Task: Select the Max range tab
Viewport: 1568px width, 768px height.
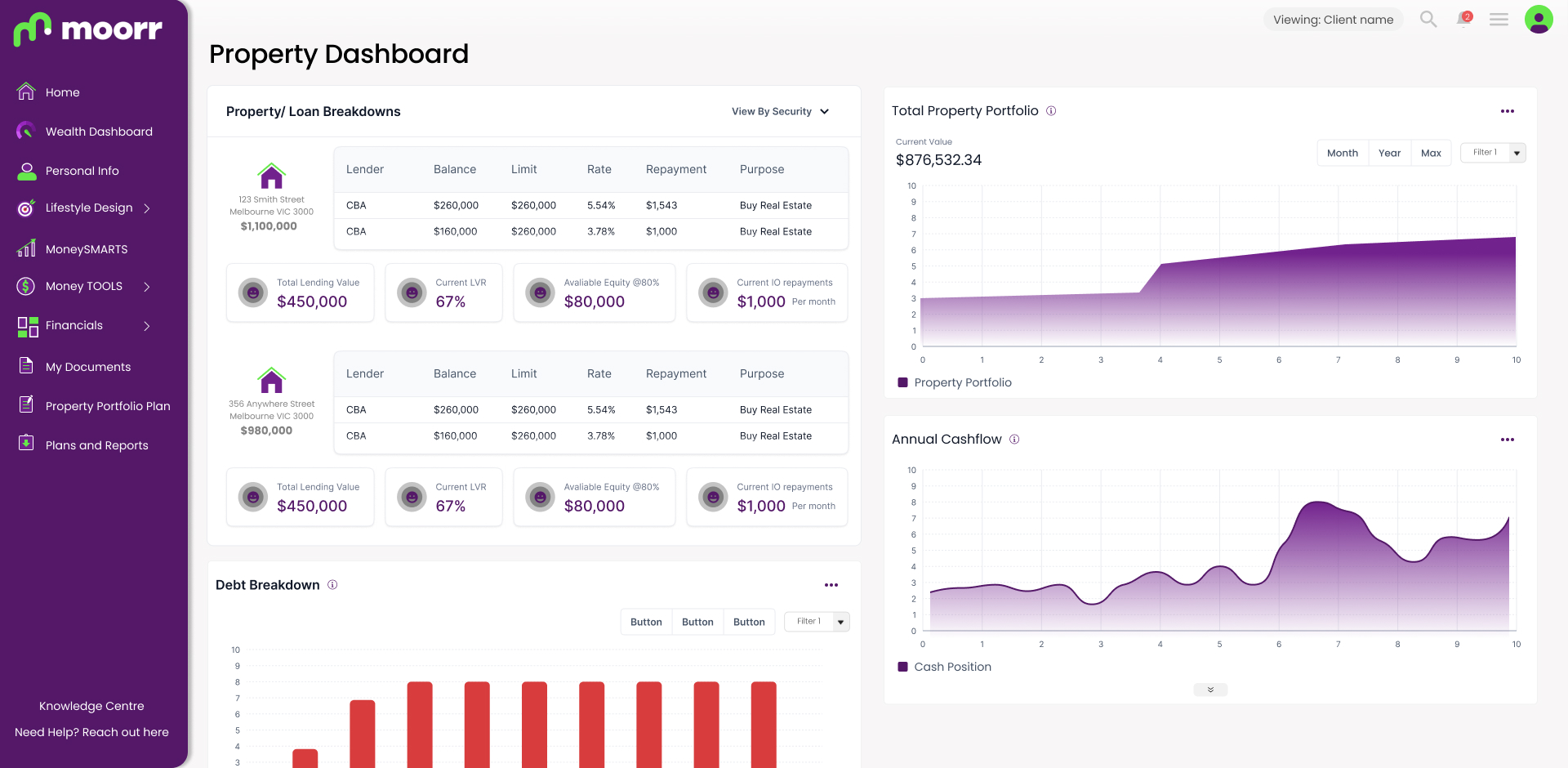Action: click(1432, 153)
